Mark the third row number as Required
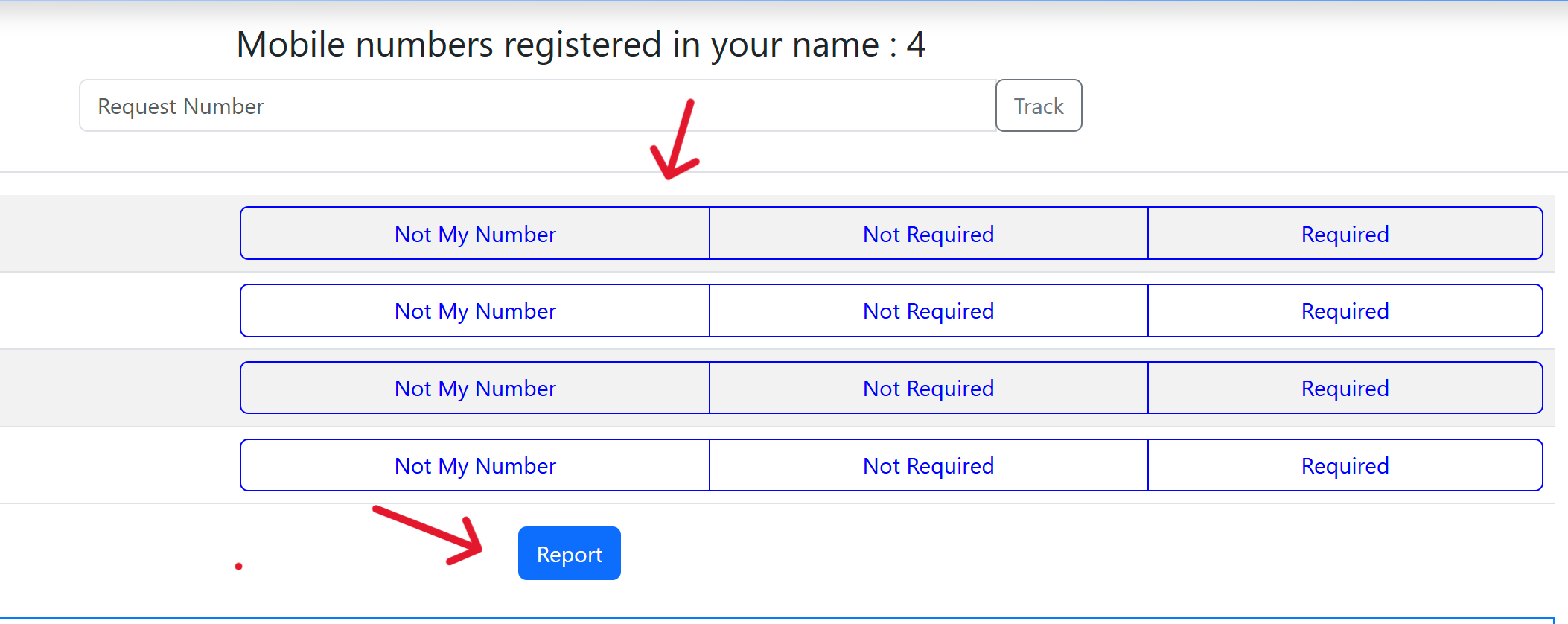1568x624 pixels. point(1345,388)
